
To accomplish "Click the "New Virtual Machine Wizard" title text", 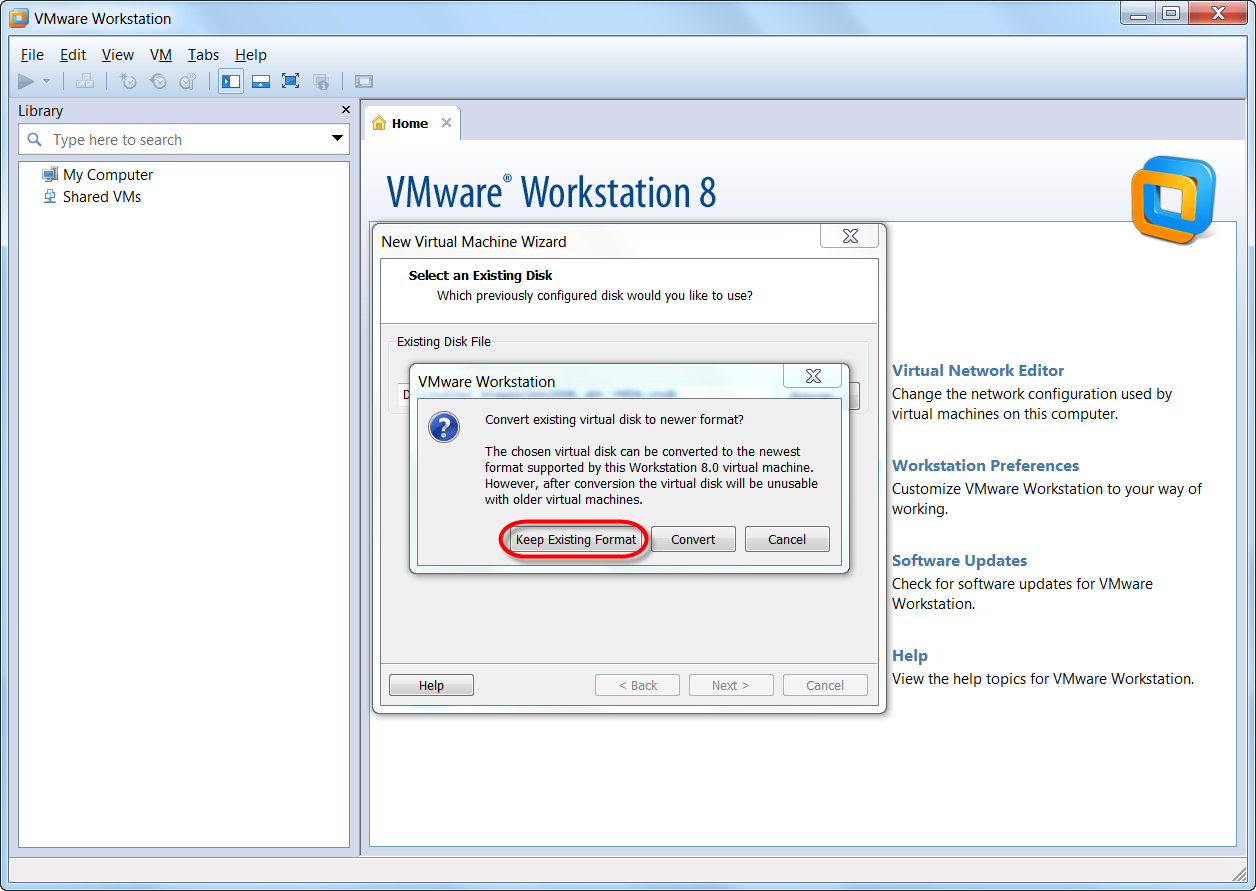I will pyautogui.click(x=474, y=242).
